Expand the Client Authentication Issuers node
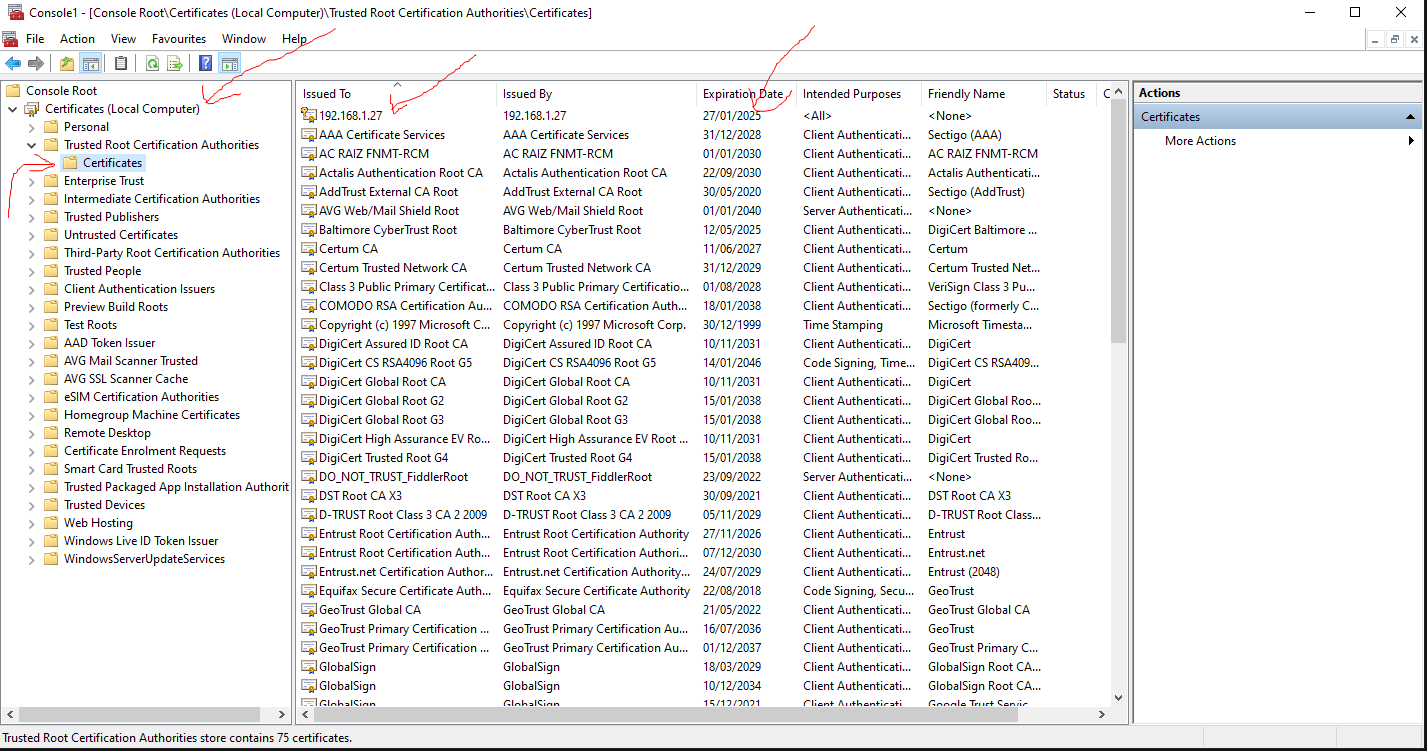1427x751 pixels. pos(31,289)
